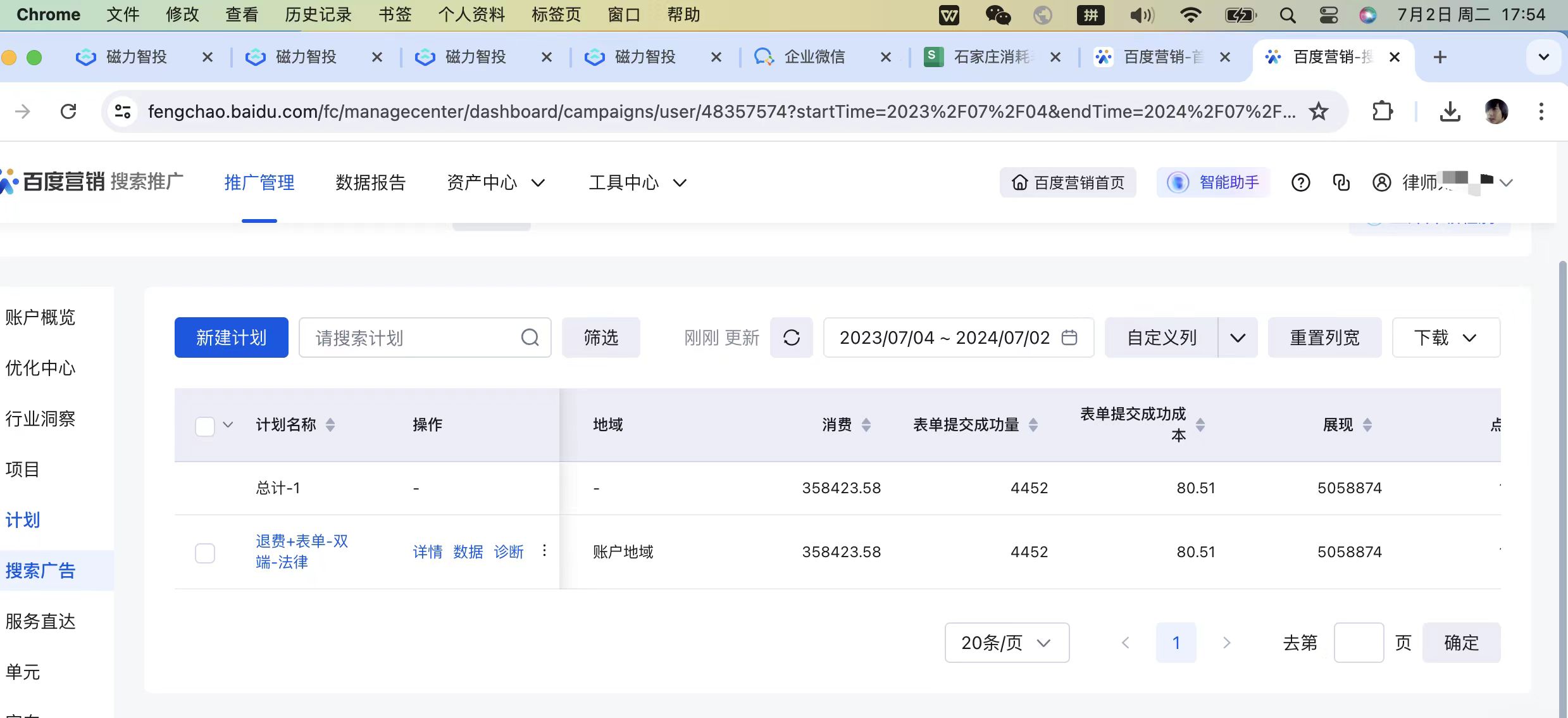Click the 去第 page number input field
The width and height of the screenshot is (1568, 718).
coord(1358,643)
